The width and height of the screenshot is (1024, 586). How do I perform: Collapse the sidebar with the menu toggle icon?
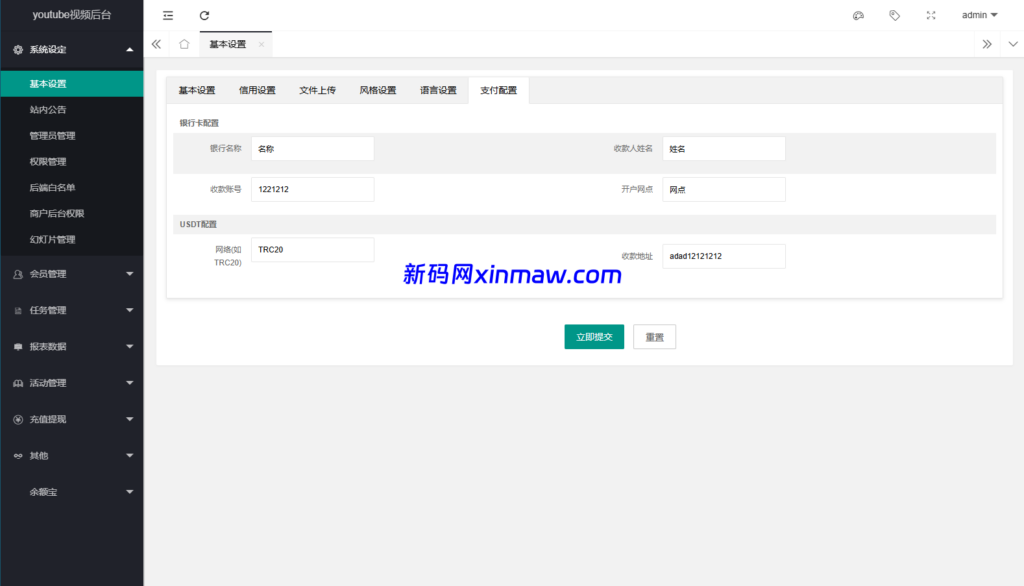click(168, 15)
